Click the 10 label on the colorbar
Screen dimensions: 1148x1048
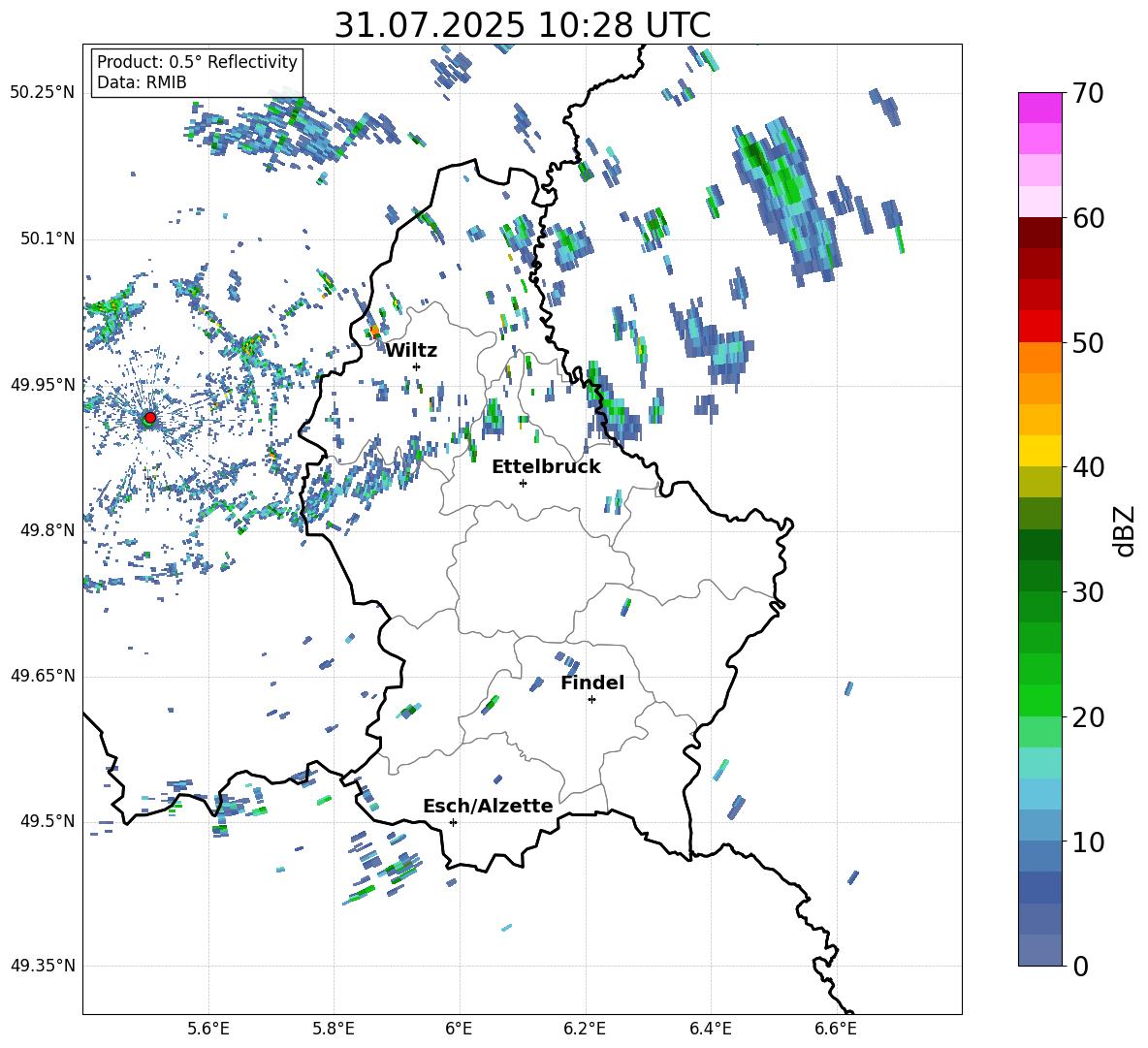click(x=1088, y=842)
